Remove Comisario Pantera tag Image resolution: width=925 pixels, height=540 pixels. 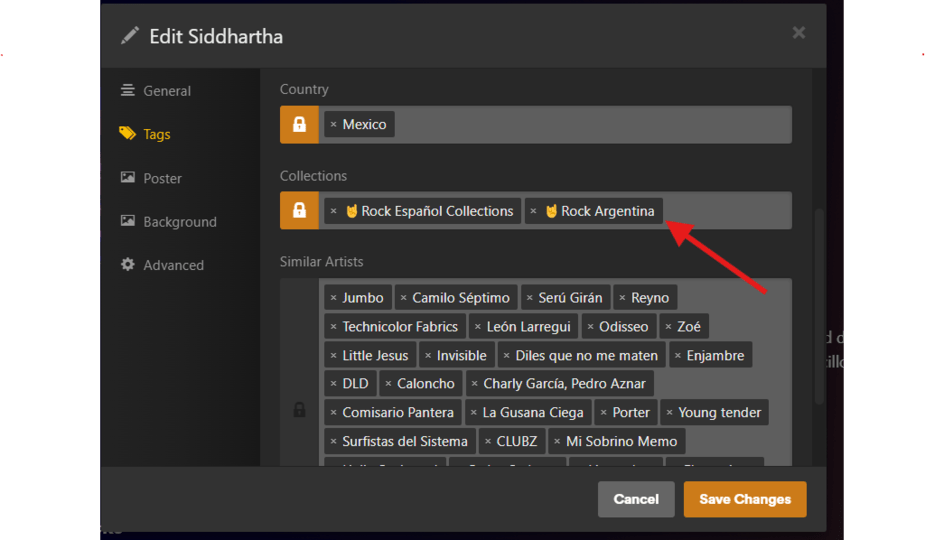(x=333, y=413)
